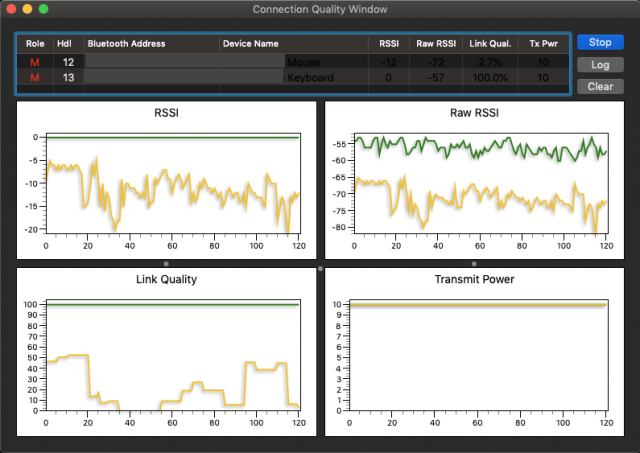This screenshot has width=640, height=453.
Task: Click the Link Qual. column header
Action: tap(490, 44)
